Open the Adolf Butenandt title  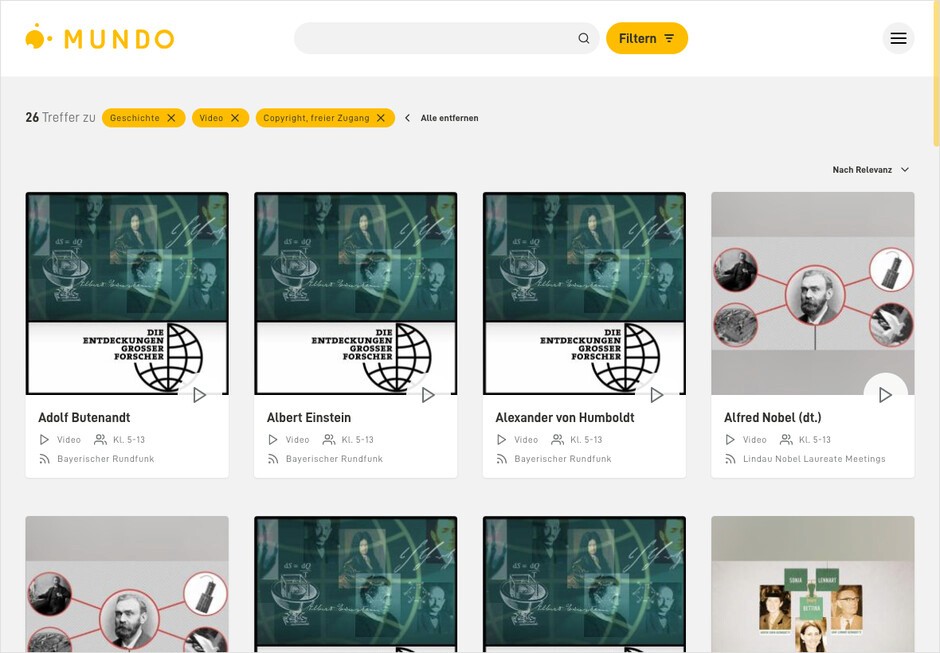tap(84, 417)
